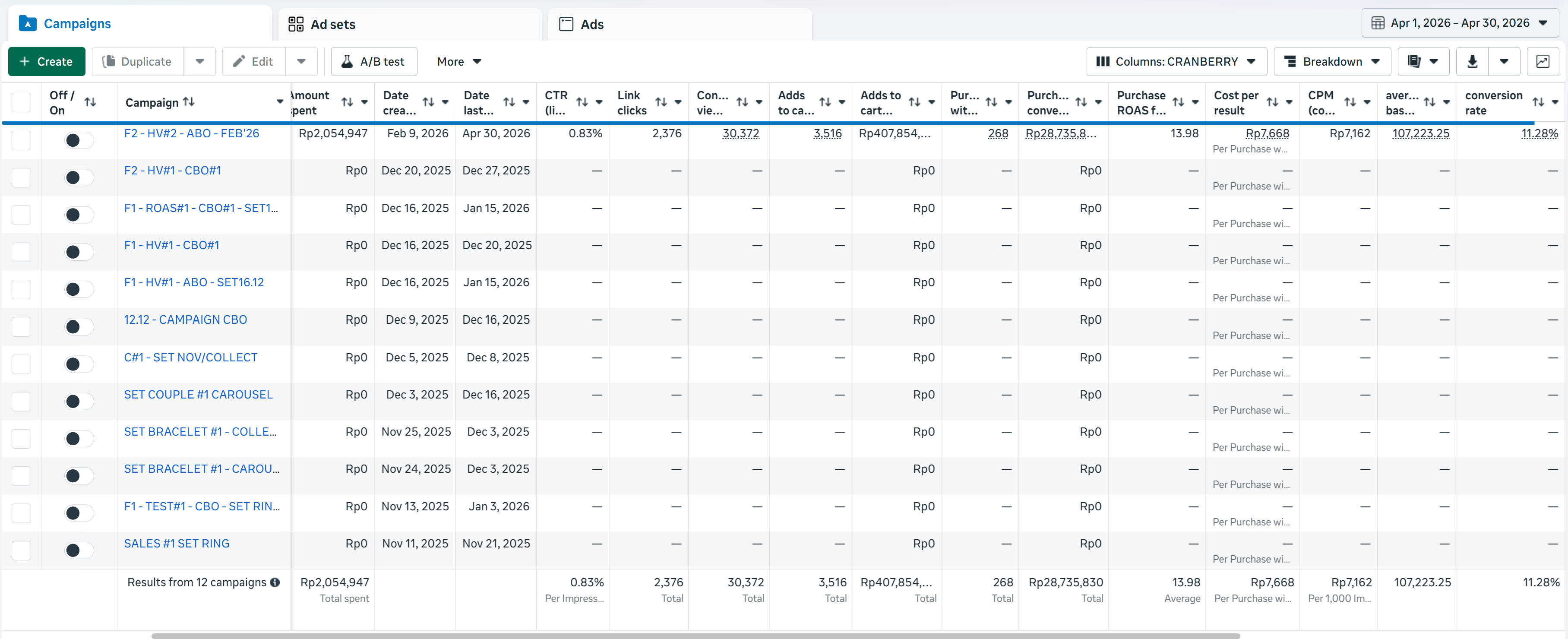Click the green Create button
Screen dimensions: 1568x639
46,61
